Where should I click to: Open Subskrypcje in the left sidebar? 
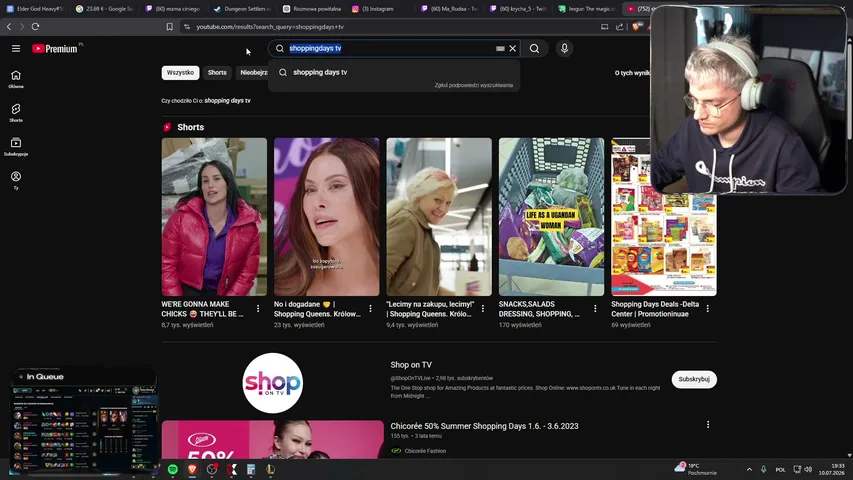click(16, 146)
